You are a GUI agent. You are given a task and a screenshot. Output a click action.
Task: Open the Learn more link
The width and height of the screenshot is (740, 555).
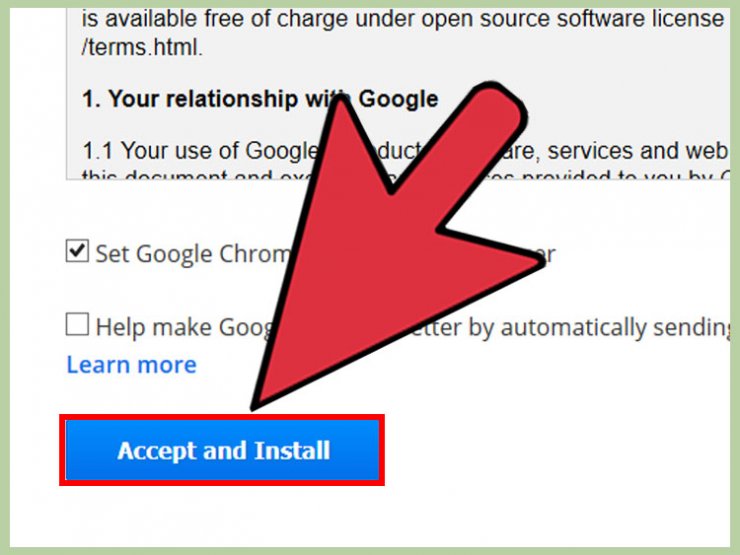click(132, 364)
